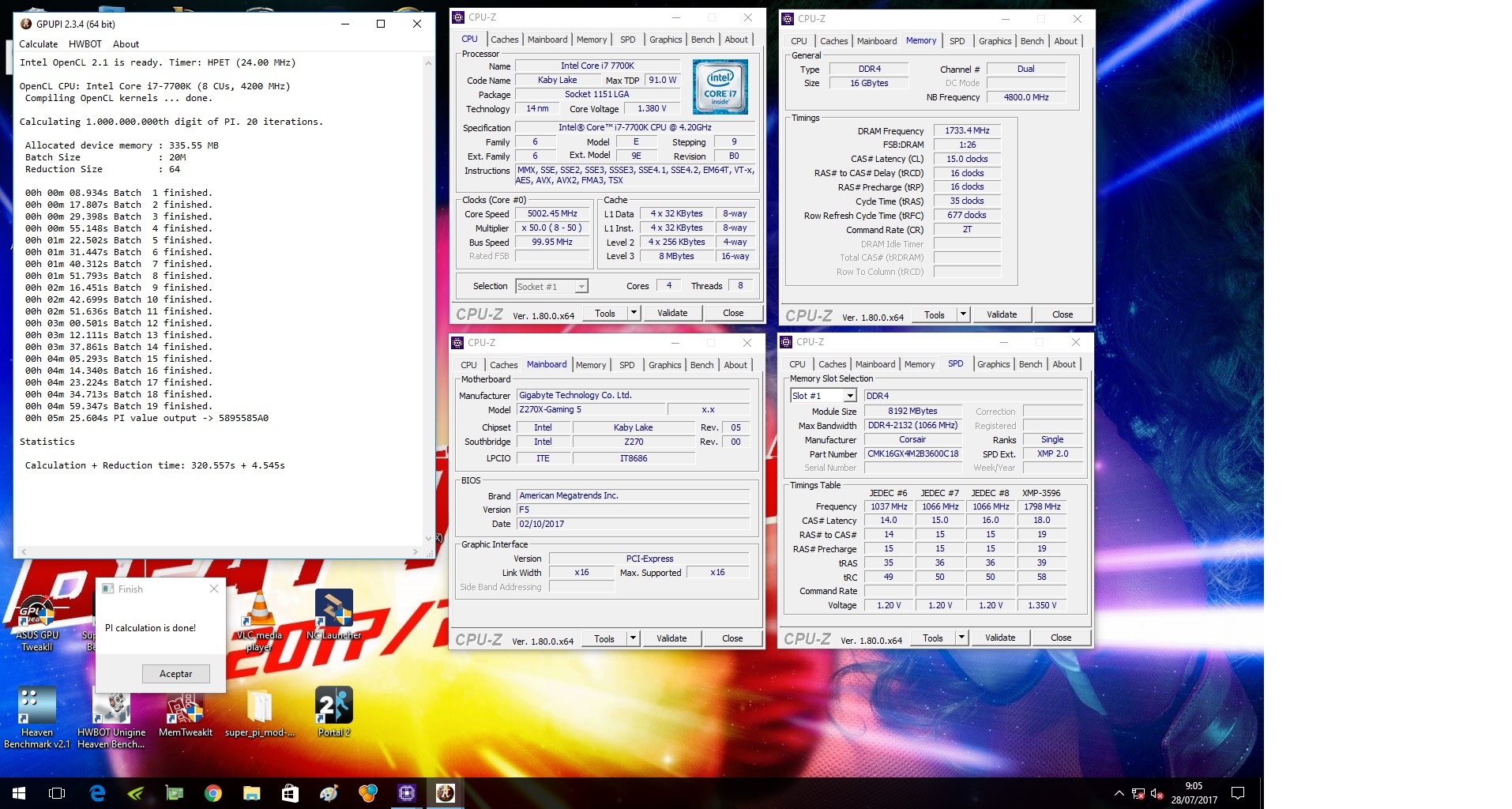Open Microsoft Store from the taskbar
The width and height of the screenshot is (1512, 809).
291,793
